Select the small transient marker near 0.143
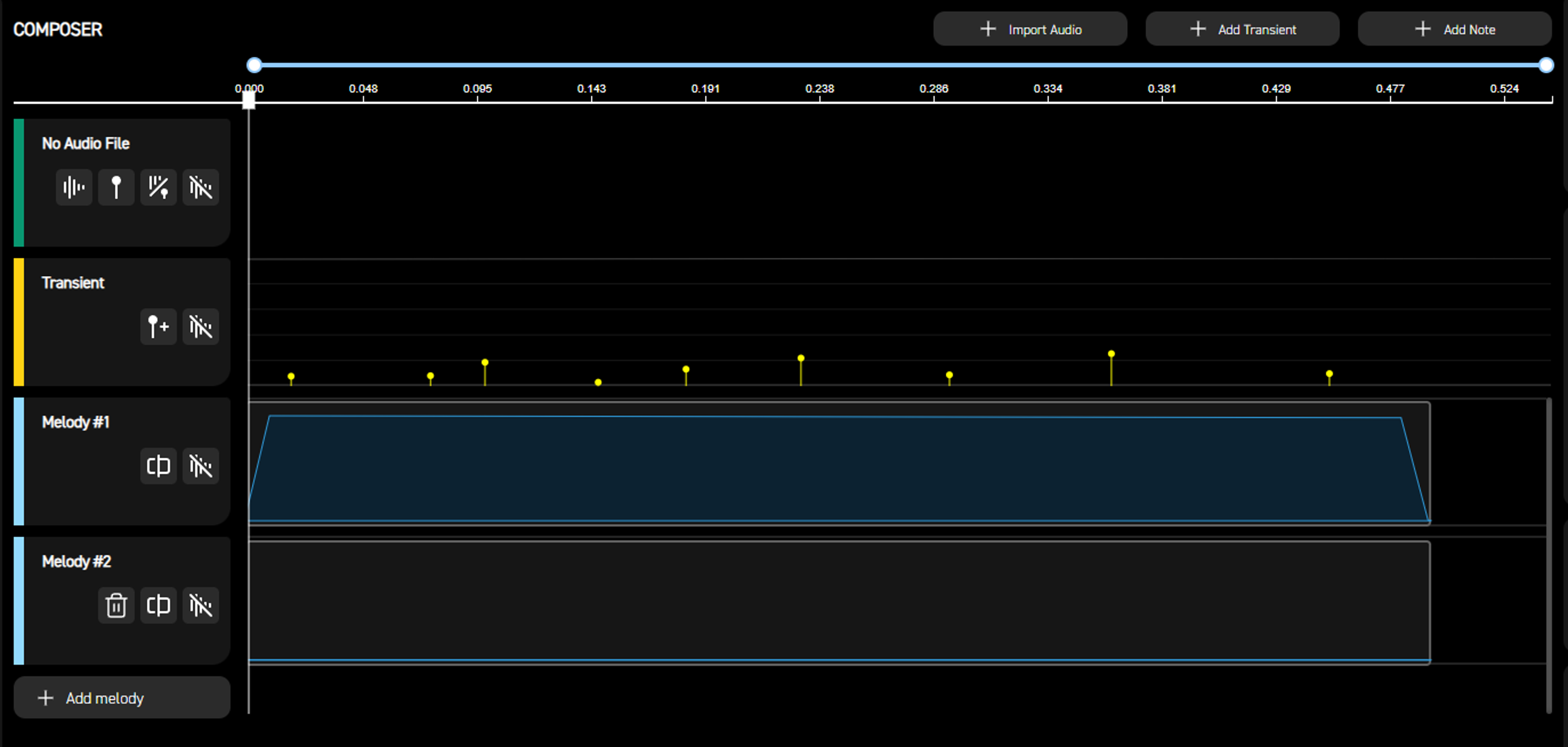 coord(599,383)
